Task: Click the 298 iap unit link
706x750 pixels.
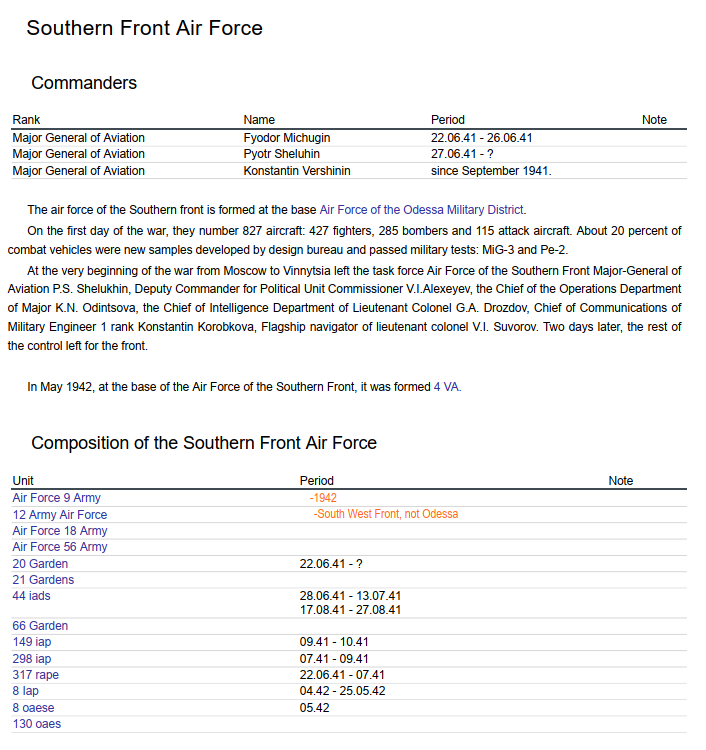Action: 31,659
